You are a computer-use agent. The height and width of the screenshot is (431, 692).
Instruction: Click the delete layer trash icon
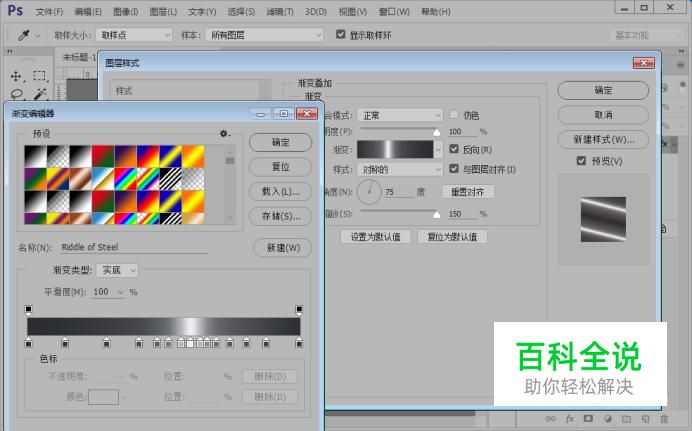[664, 419]
